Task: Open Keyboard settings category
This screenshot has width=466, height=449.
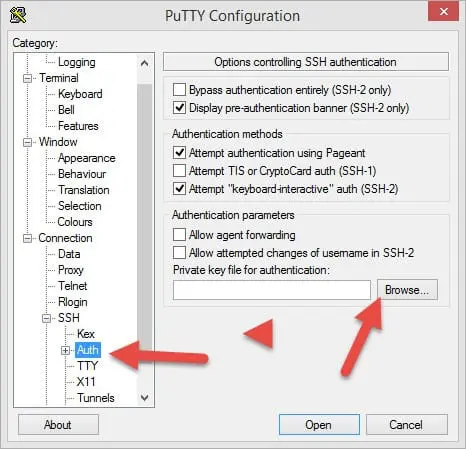Action: point(80,94)
